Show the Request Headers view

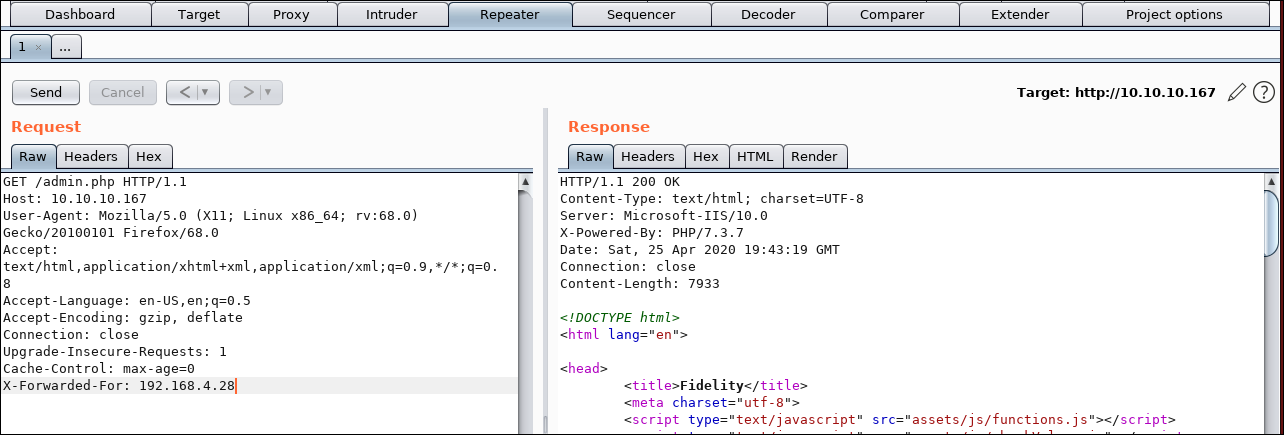pyautogui.click(x=92, y=156)
